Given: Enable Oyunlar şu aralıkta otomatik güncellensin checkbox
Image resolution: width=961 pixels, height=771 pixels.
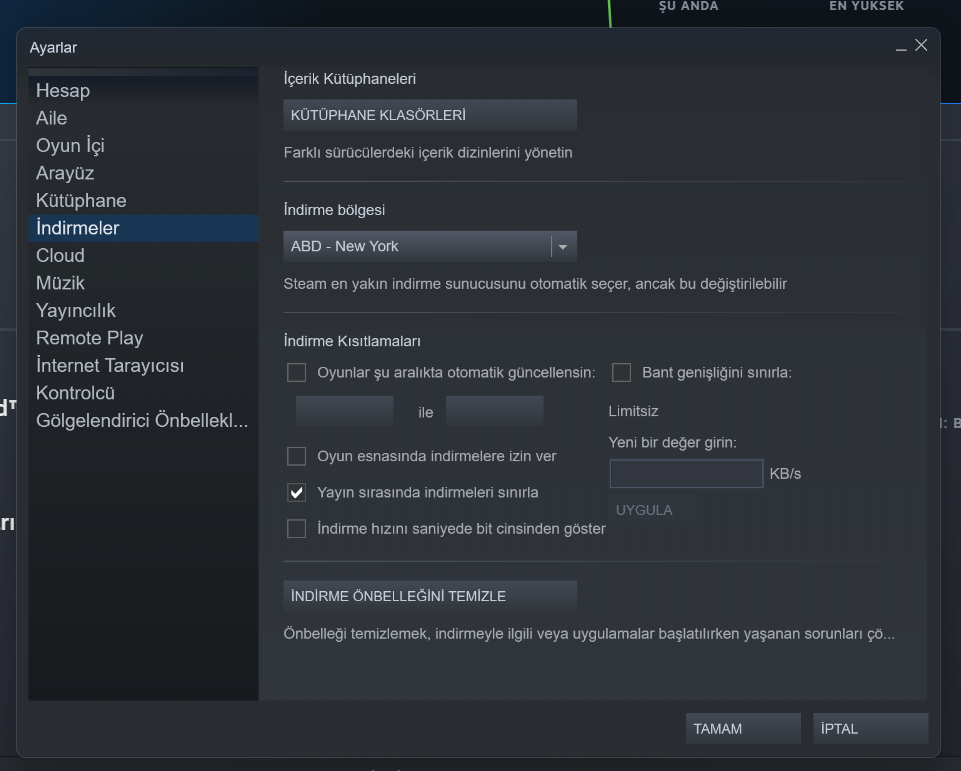Looking at the screenshot, I should pyautogui.click(x=297, y=373).
